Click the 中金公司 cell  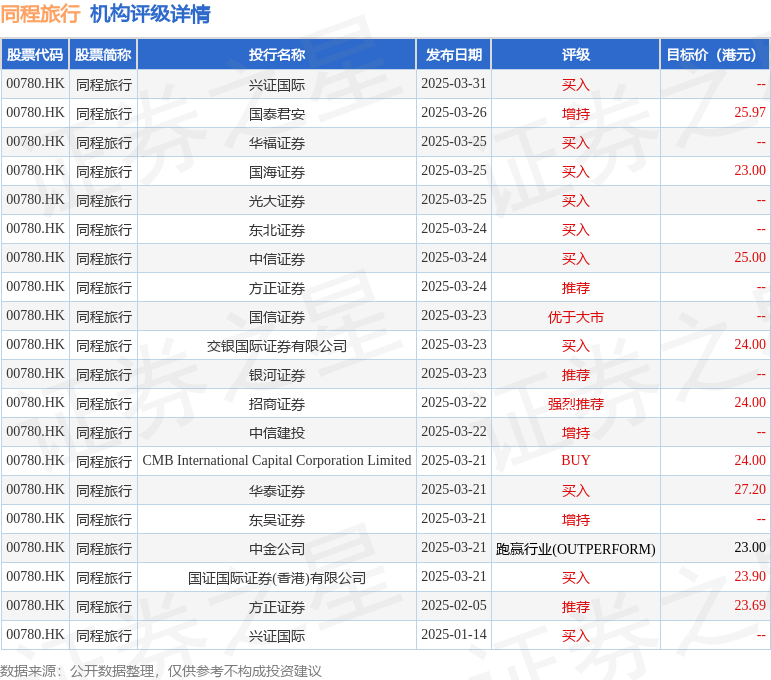coord(277,549)
